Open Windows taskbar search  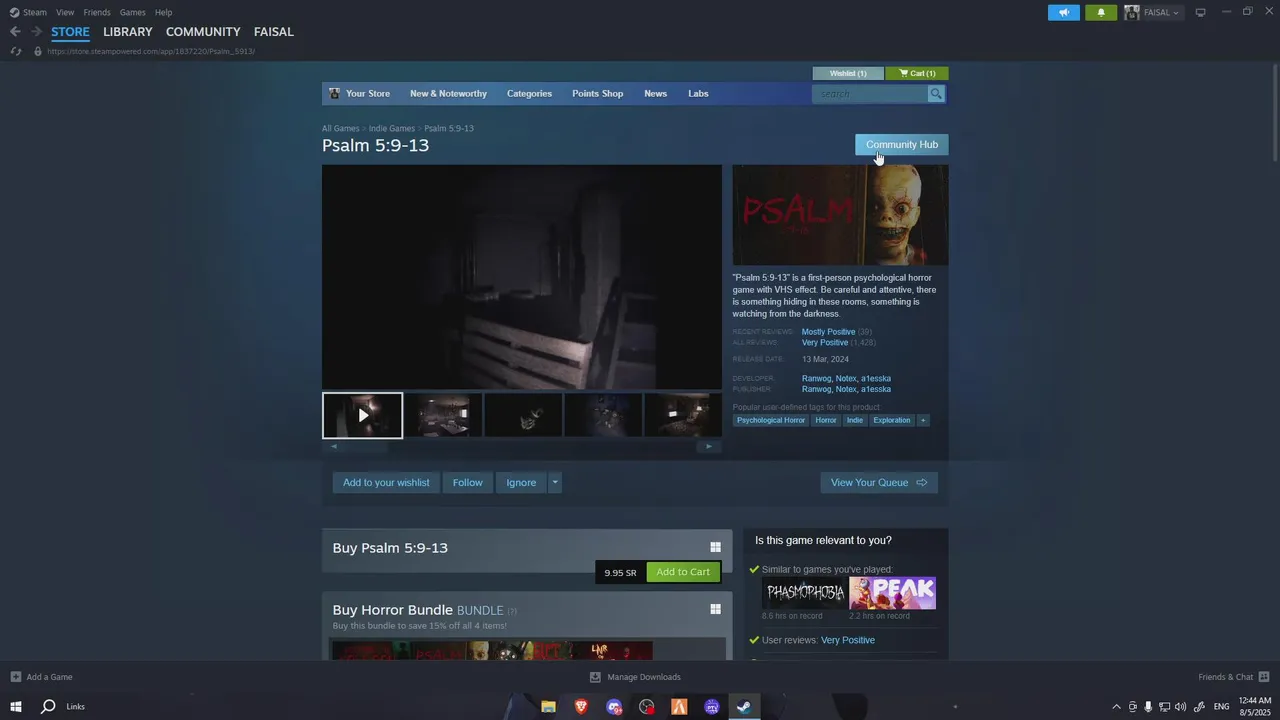(x=47, y=707)
